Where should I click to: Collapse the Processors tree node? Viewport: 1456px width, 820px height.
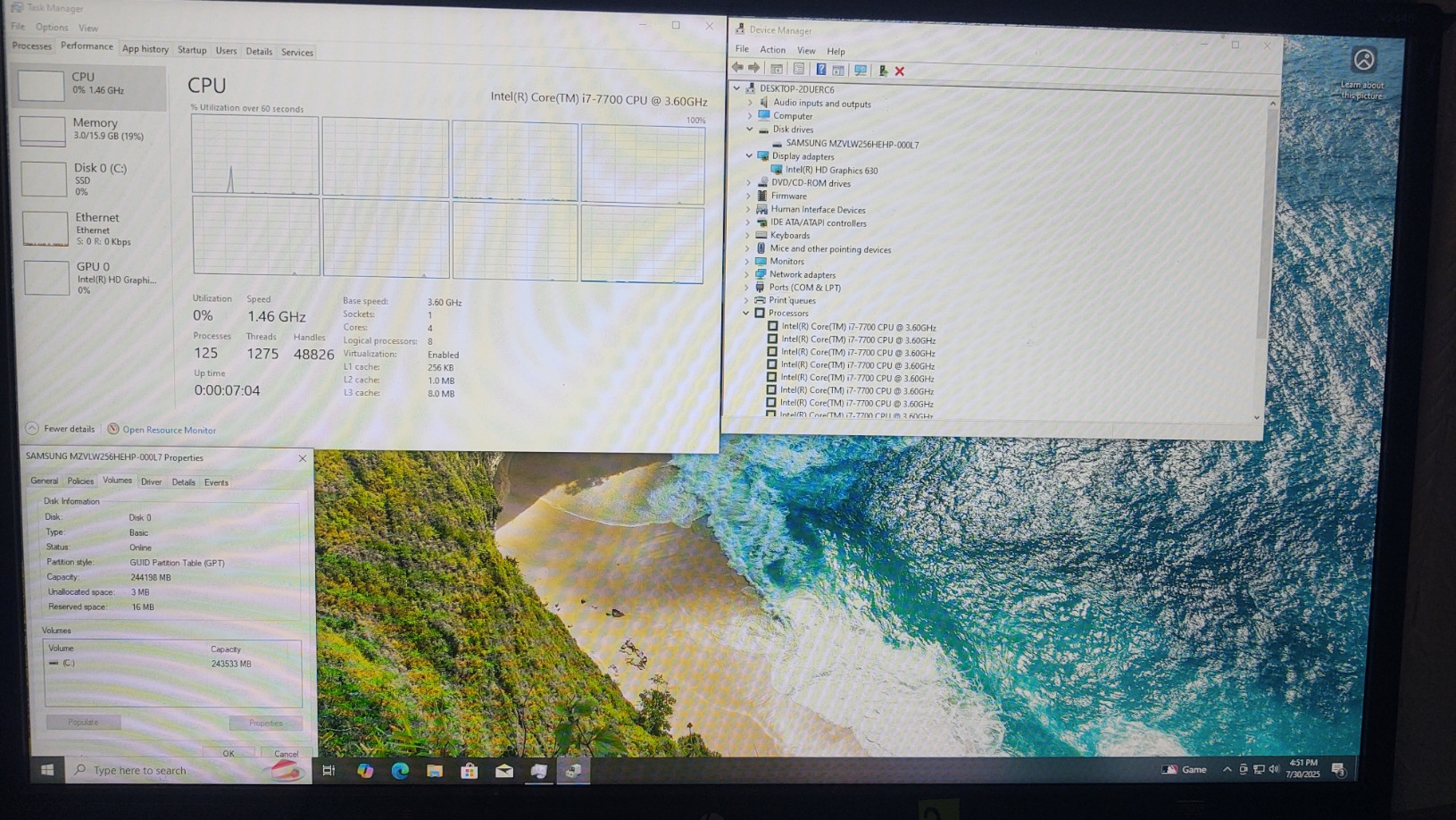(x=746, y=314)
